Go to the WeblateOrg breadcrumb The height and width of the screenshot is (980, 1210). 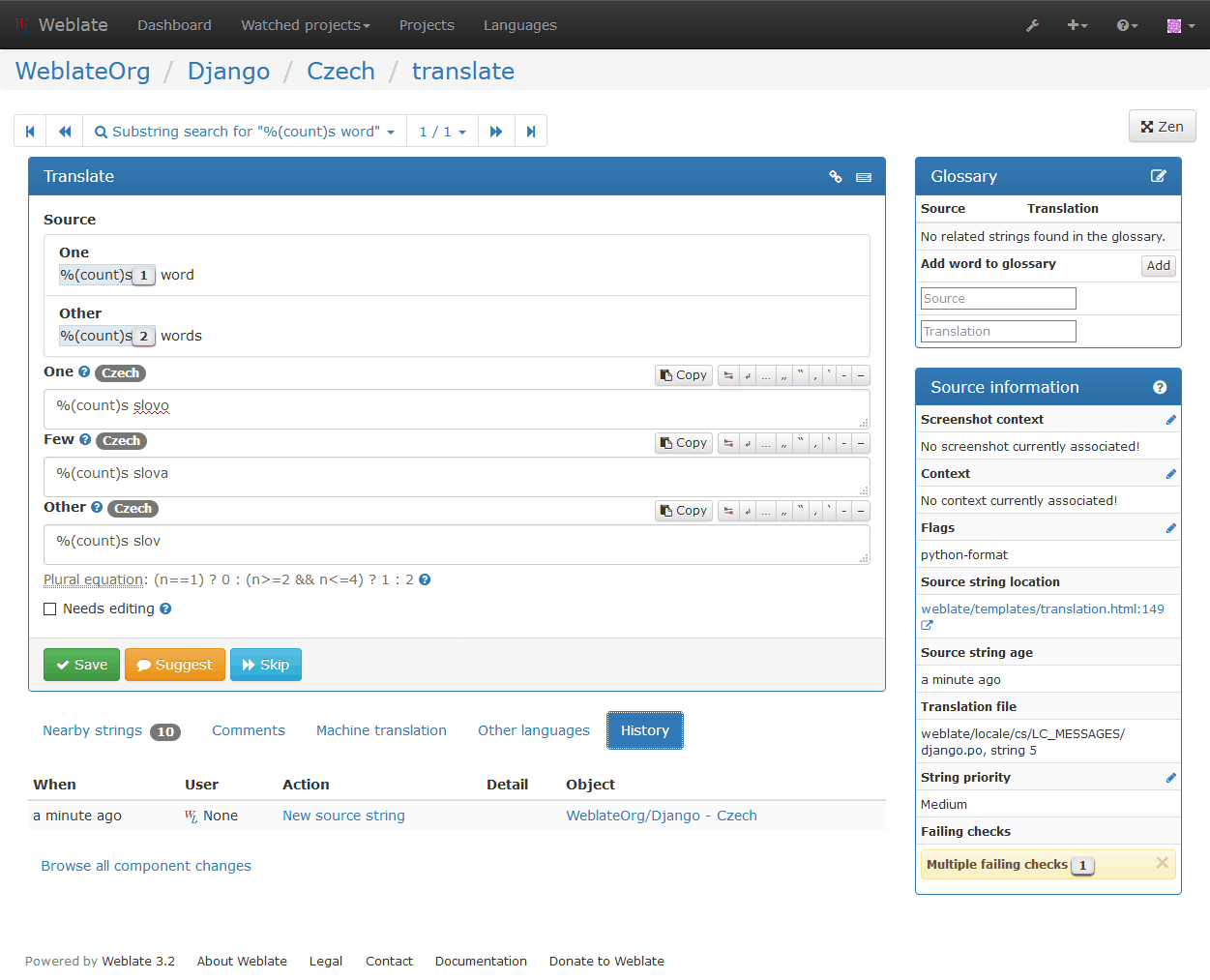[83, 72]
